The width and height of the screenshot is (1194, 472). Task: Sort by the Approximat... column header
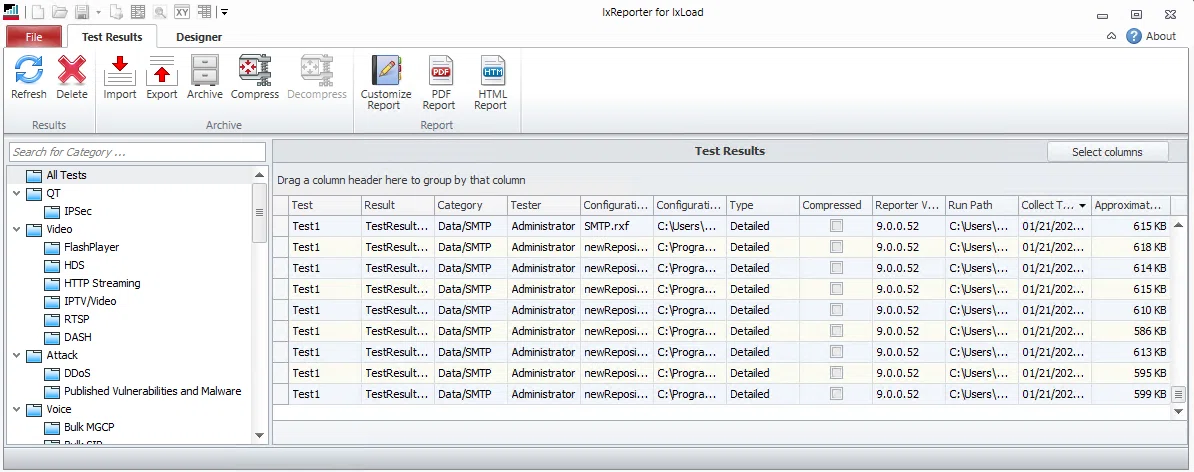click(x=1129, y=205)
